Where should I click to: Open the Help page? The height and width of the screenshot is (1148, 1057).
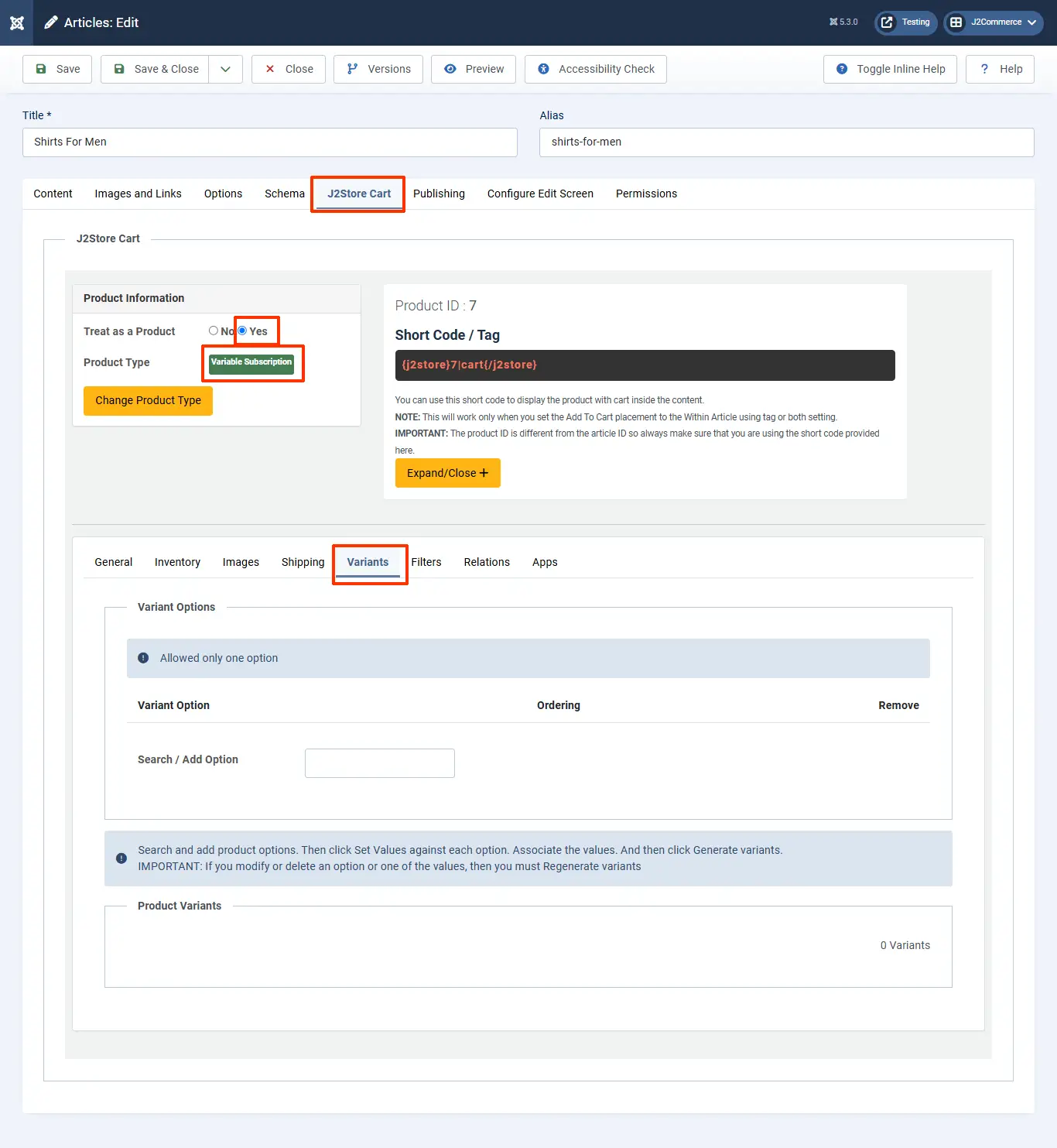(x=1000, y=69)
